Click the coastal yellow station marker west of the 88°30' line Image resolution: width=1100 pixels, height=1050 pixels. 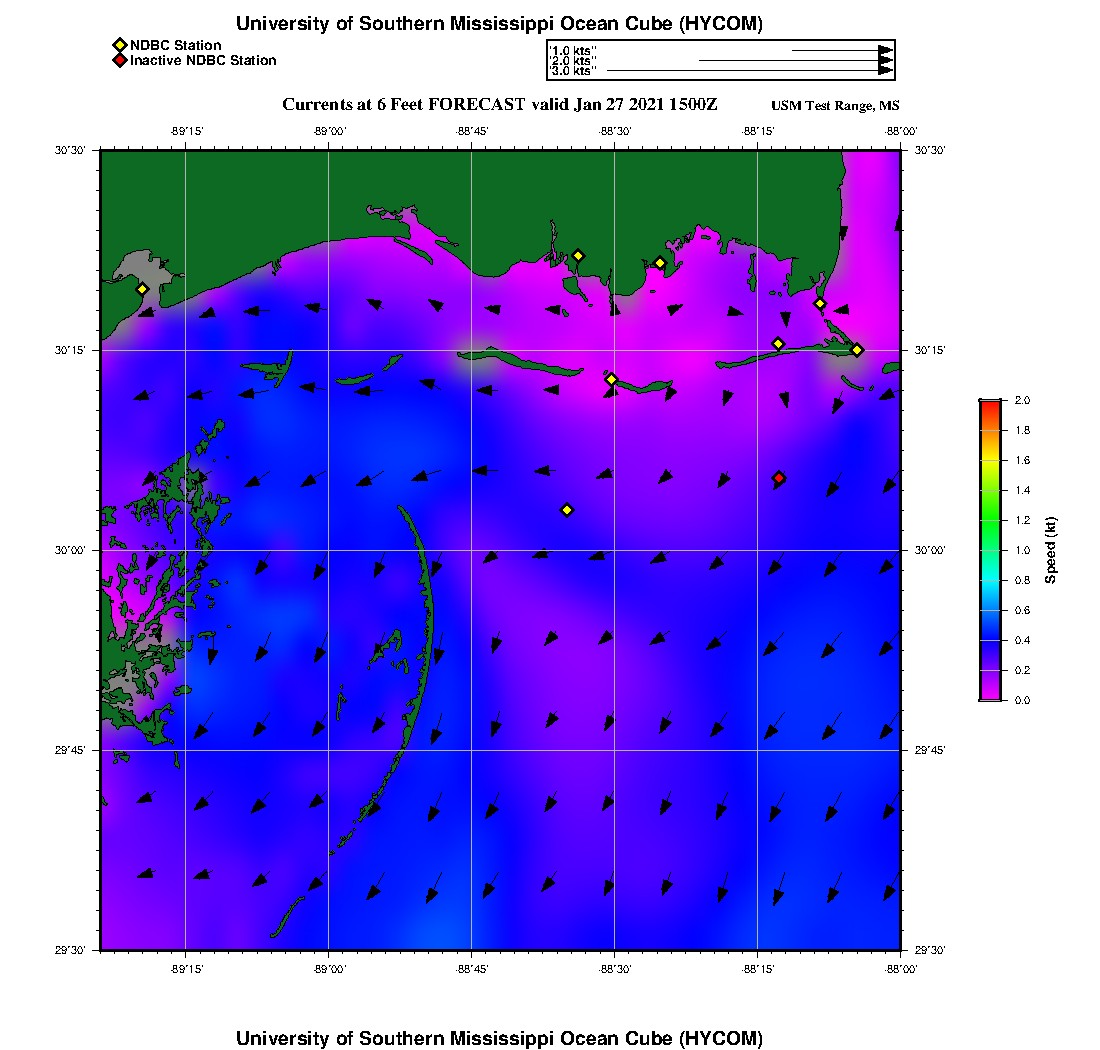point(578,256)
